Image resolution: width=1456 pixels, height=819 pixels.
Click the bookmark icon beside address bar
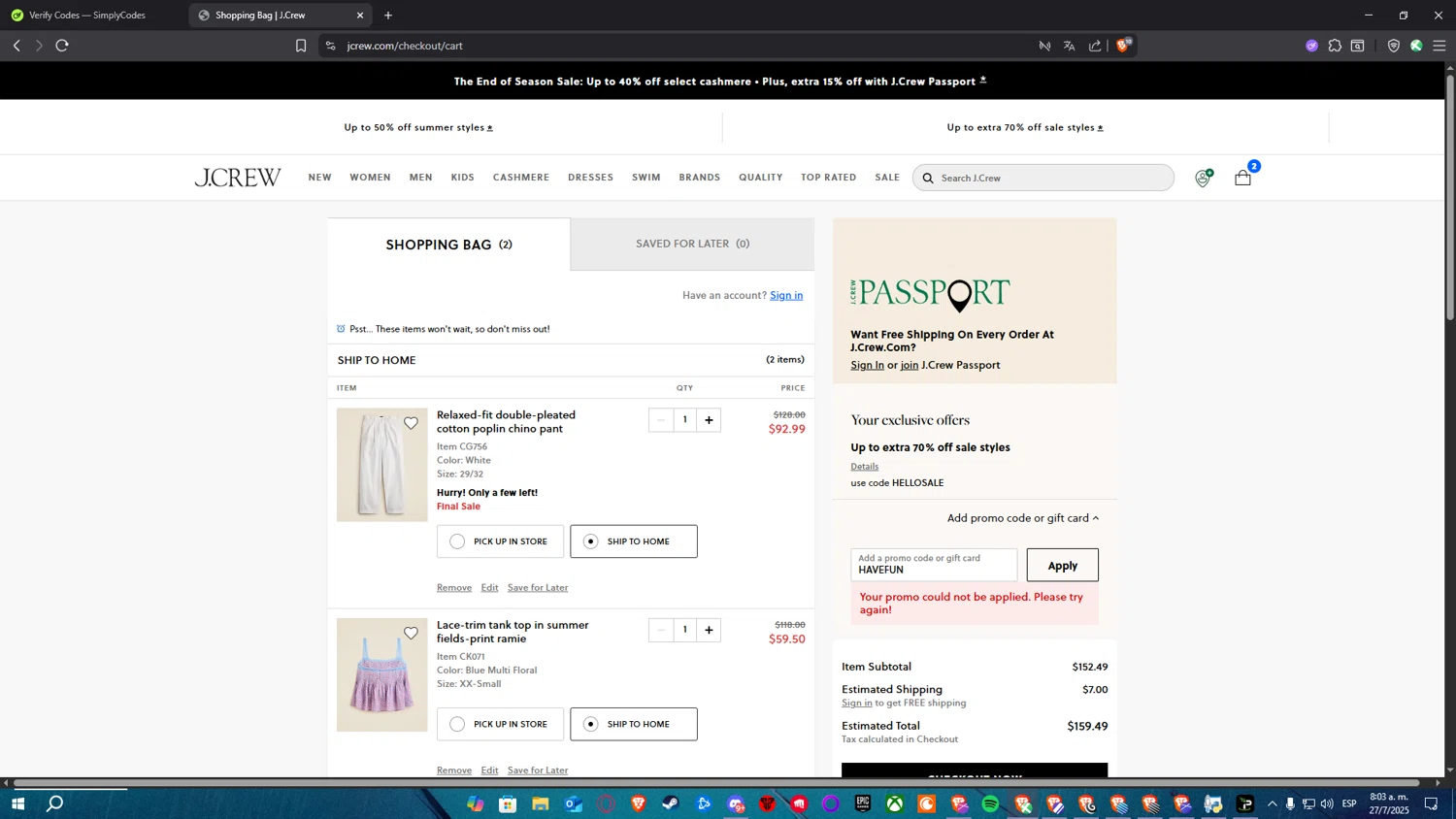(301, 46)
